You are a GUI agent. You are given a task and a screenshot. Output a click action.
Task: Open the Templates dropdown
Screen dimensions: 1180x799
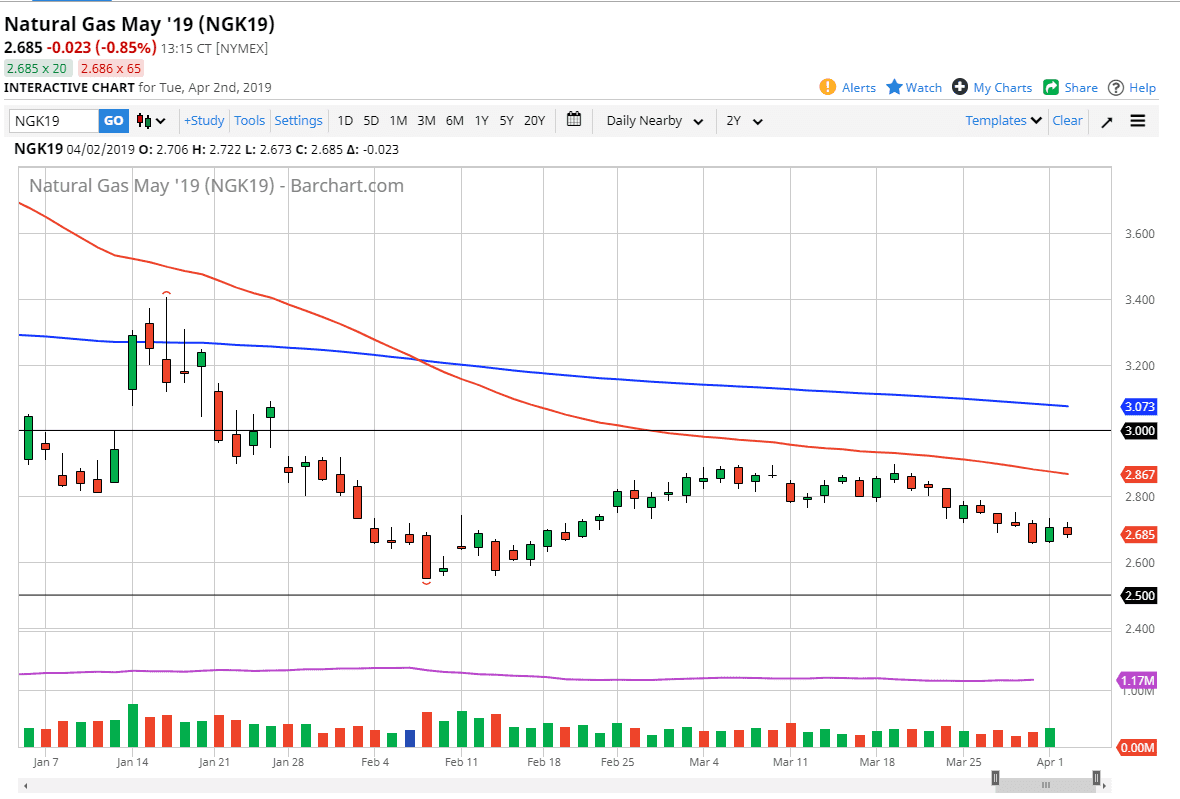1003,121
